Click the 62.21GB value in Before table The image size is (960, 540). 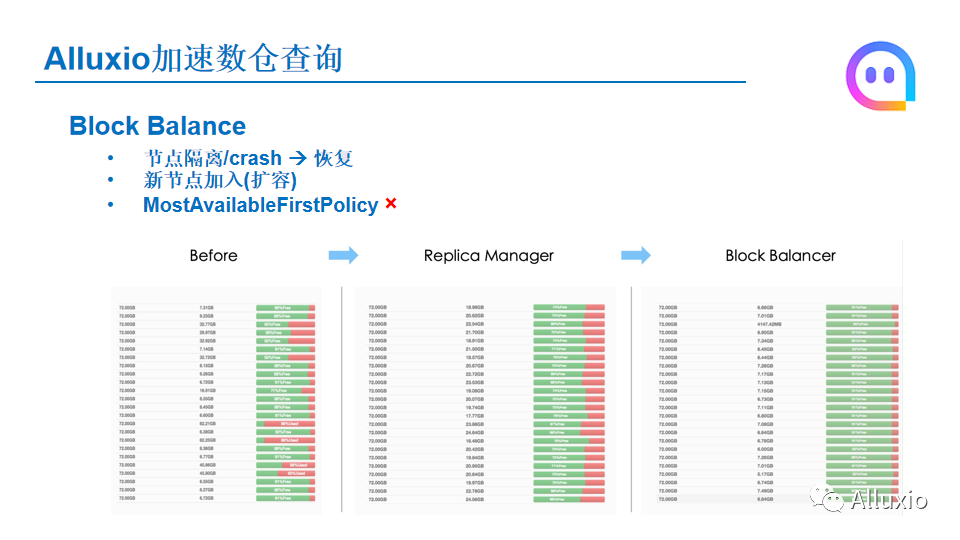pos(207,423)
